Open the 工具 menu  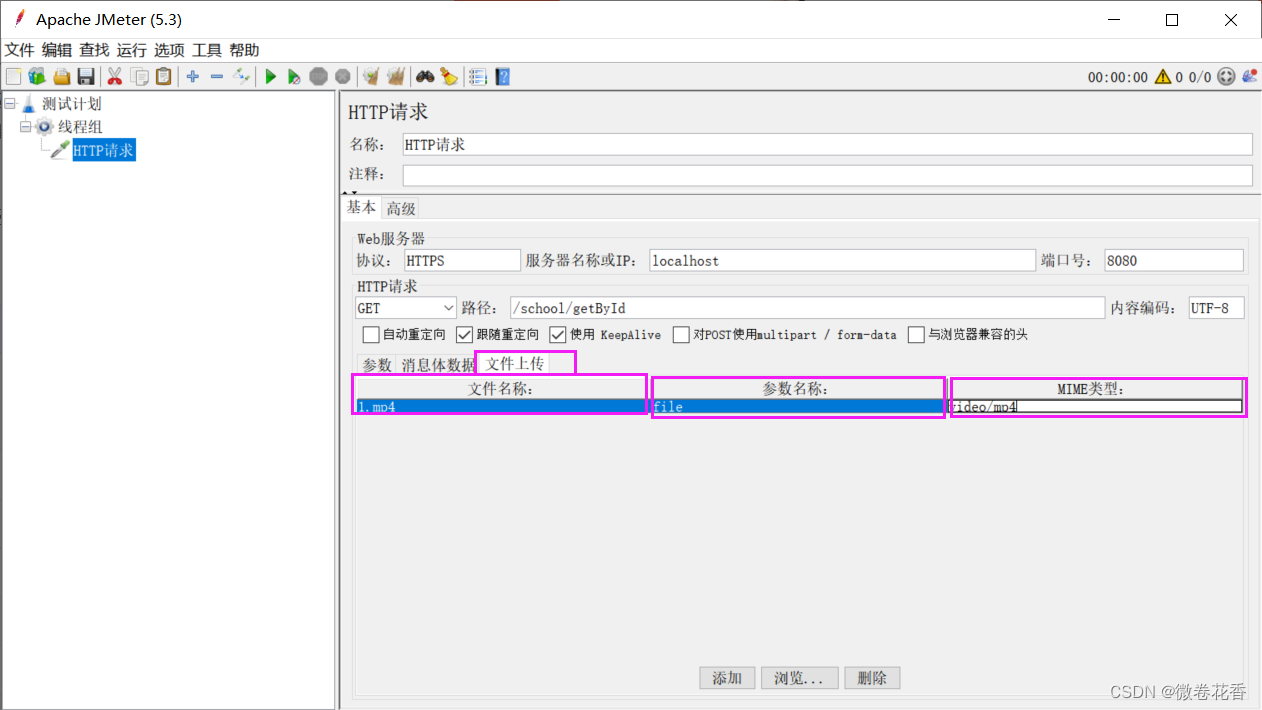[x=207, y=50]
